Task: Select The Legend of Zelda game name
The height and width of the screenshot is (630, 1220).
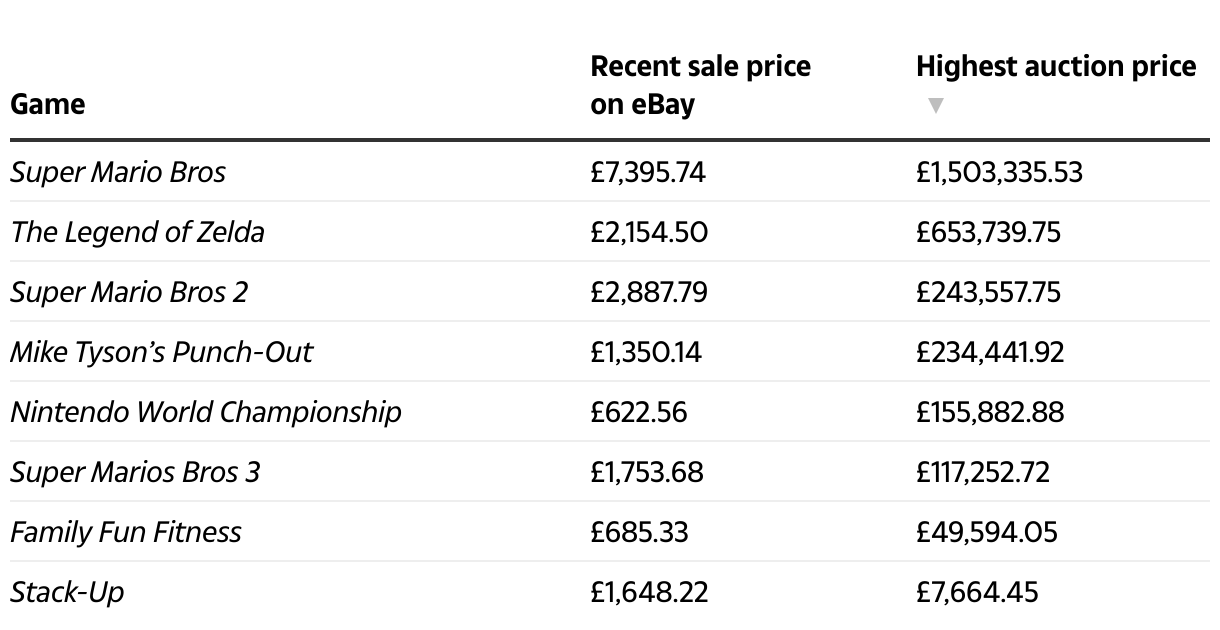Action: point(138,232)
